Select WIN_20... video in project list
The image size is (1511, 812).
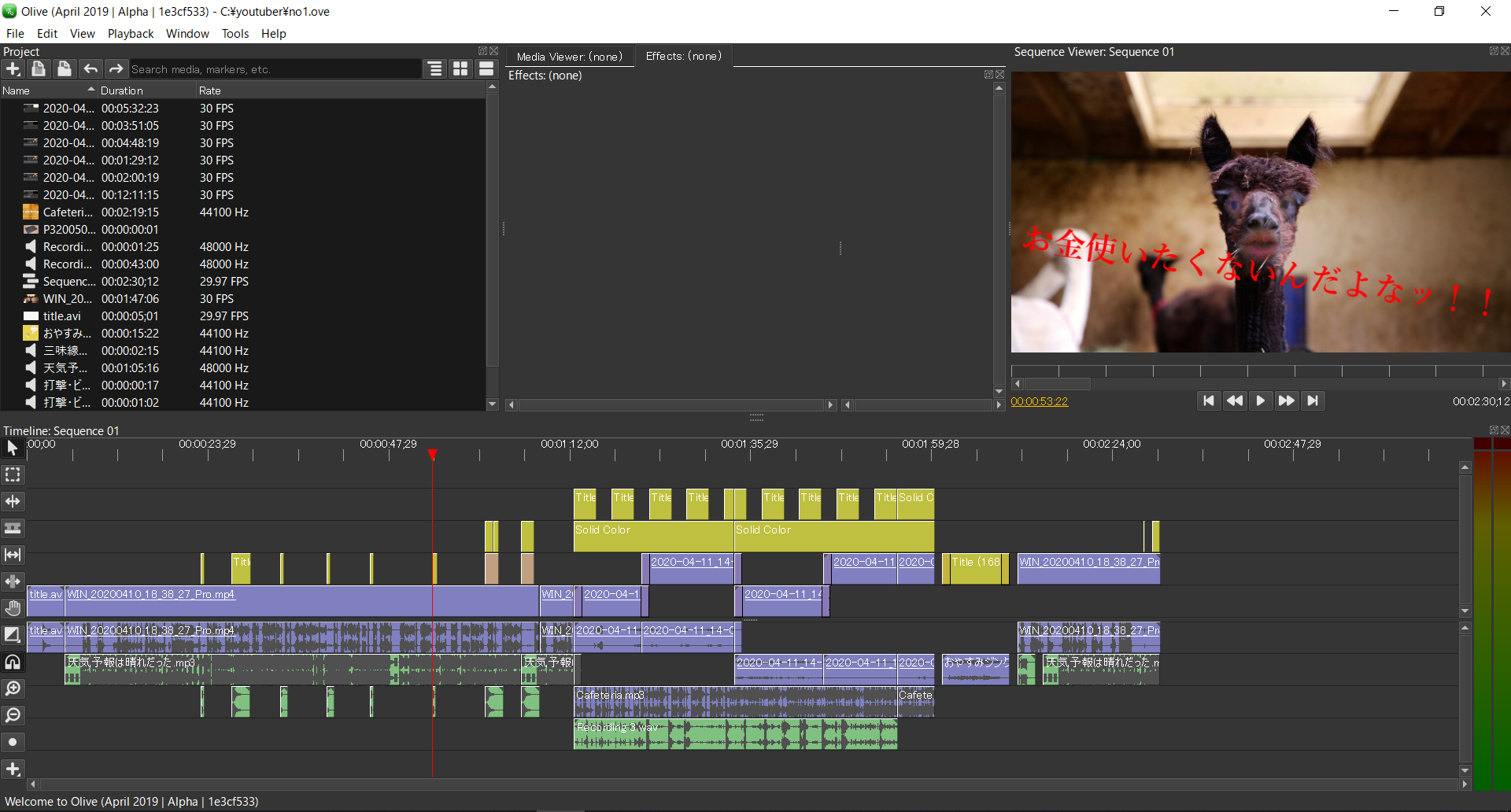click(242, 299)
